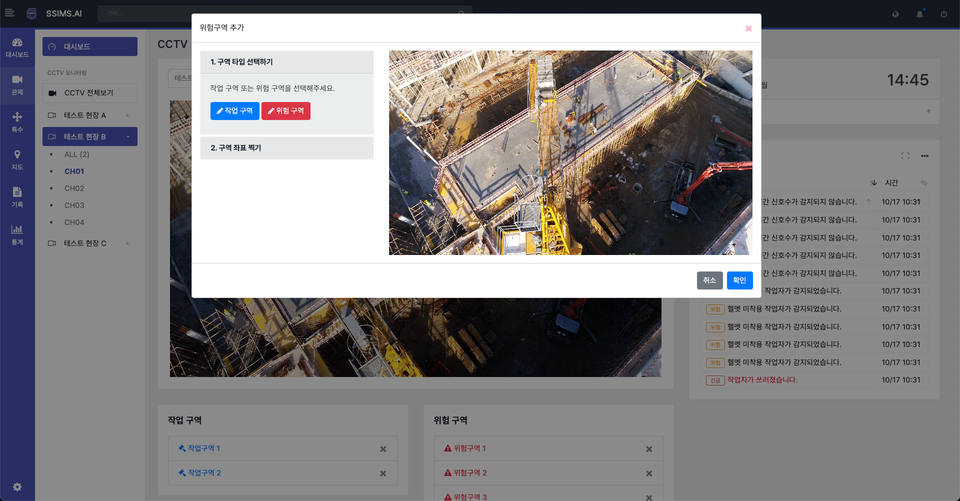This screenshot has height=501, width=960.
Task: Click the SSIMS.AI logo
Action: click(54, 13)
